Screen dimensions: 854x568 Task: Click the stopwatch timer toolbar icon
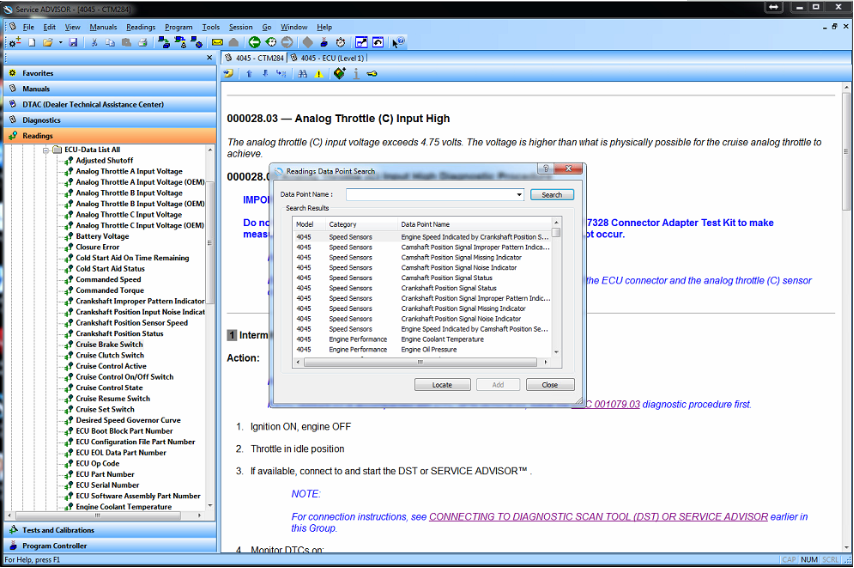click(x=340, y=42)
